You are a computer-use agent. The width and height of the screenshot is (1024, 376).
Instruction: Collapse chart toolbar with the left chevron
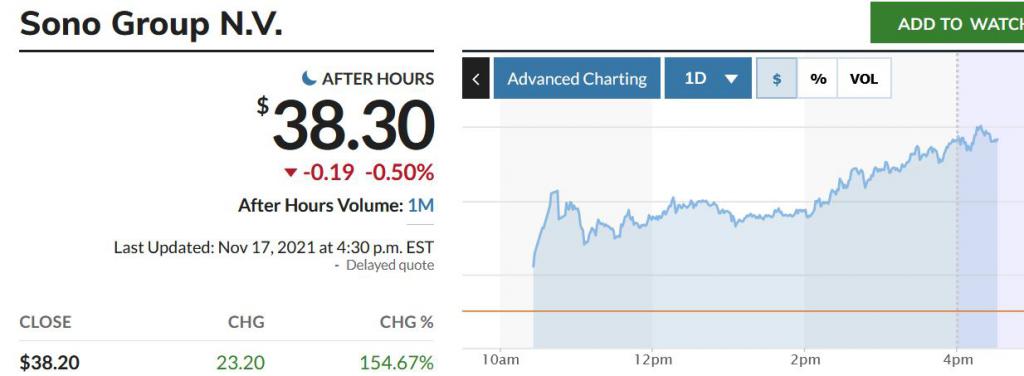click(x=476, y=78)
